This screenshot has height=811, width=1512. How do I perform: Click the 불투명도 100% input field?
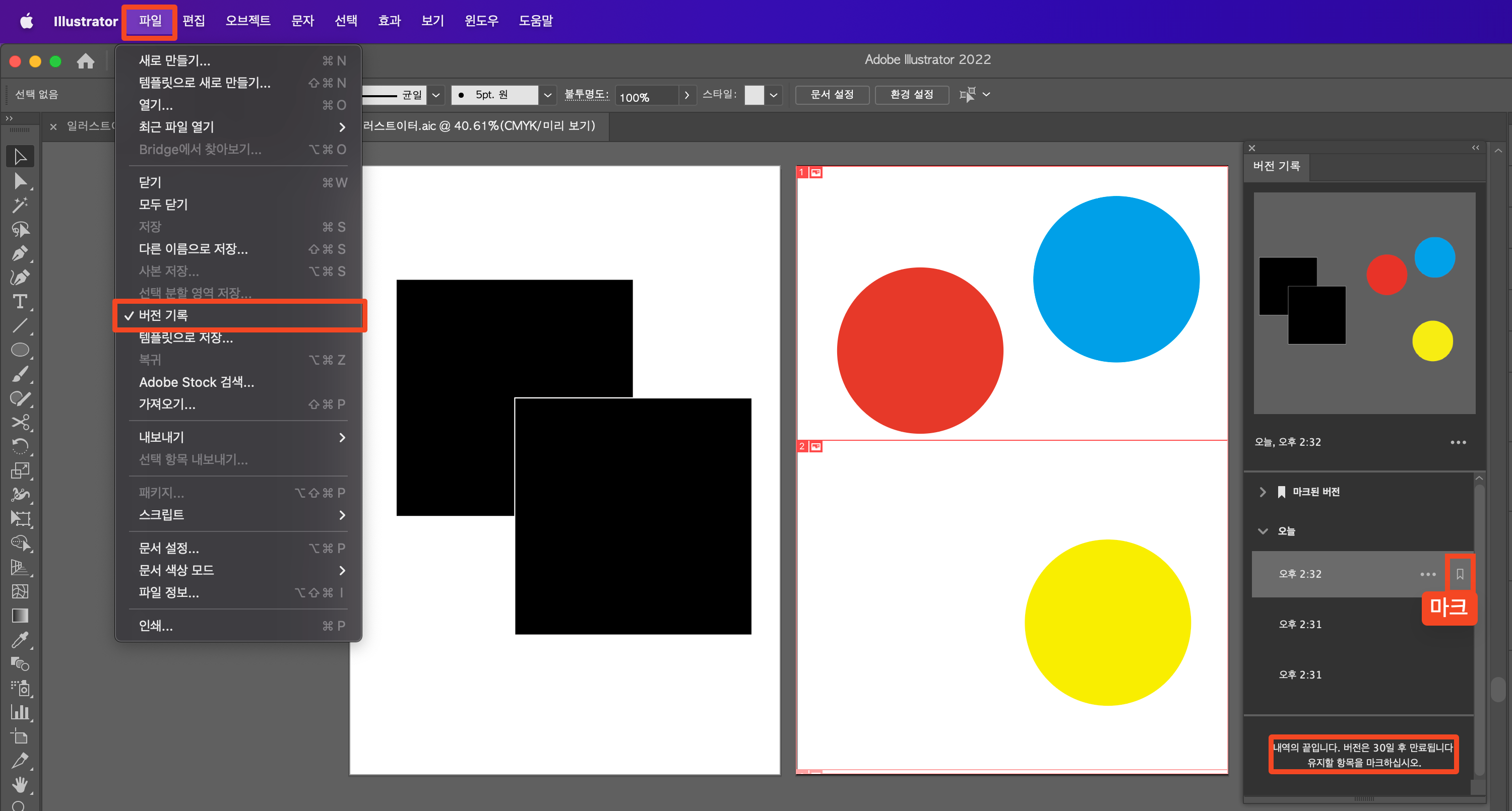coord(646,96)
